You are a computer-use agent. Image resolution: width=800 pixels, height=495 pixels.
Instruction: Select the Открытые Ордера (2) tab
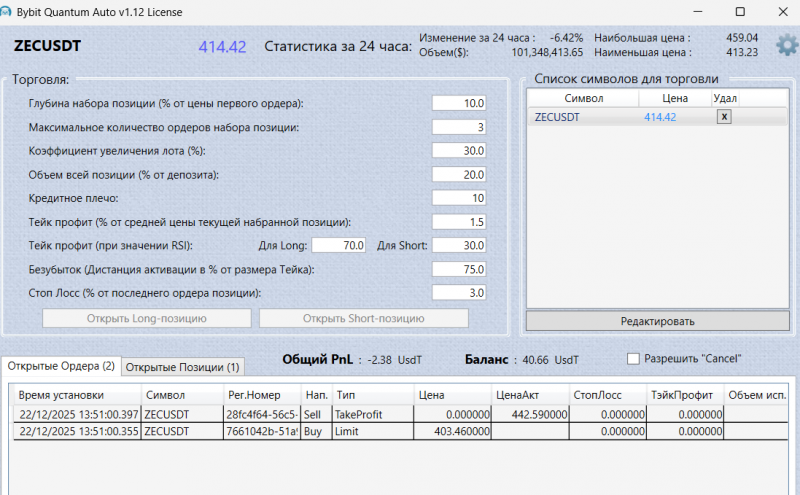(60, 366)
